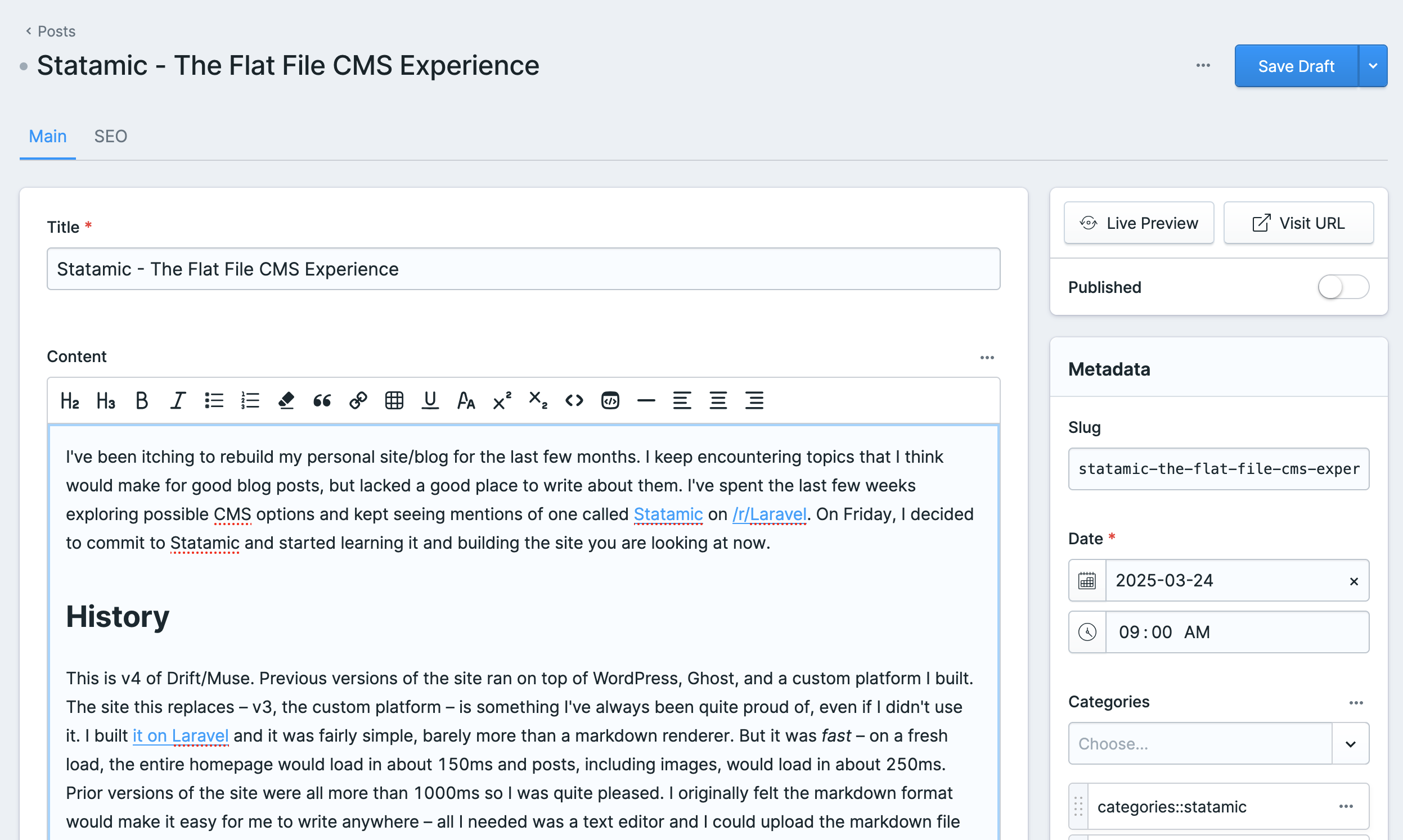Click the Visit URL button
Image resolution: width=1403 pixels, height=840 pixels.
1298,223
